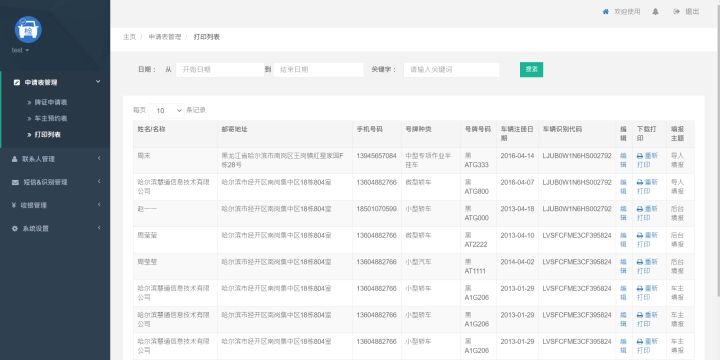Click the car logo avatar in sidebar

coord(28,29)
